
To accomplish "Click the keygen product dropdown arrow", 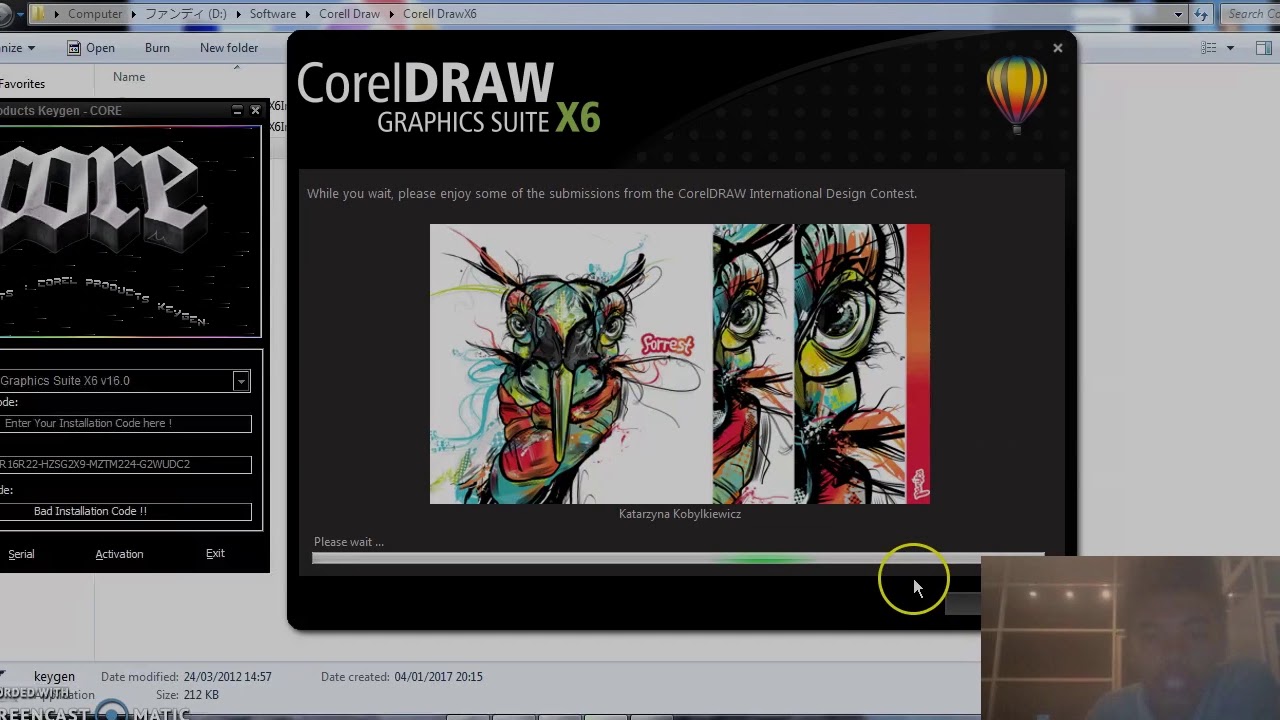I will pos(241,381).
